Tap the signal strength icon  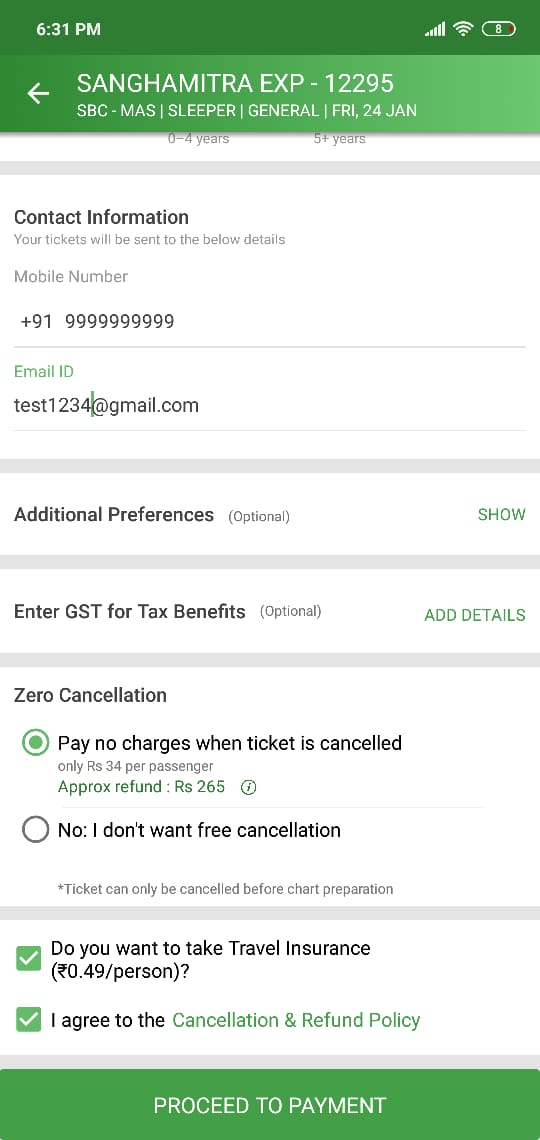435,29
